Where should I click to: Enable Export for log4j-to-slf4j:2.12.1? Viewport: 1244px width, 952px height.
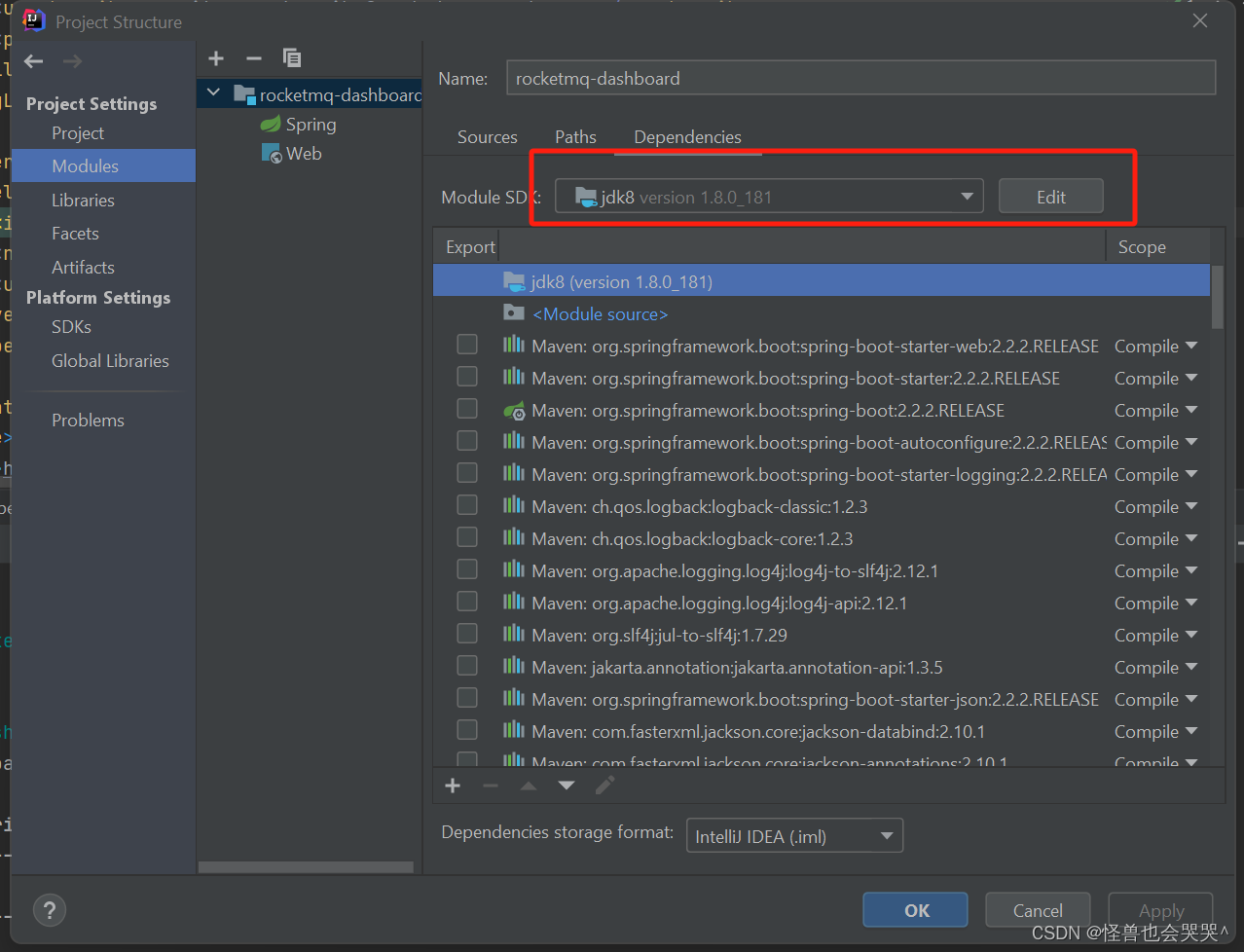467,569
